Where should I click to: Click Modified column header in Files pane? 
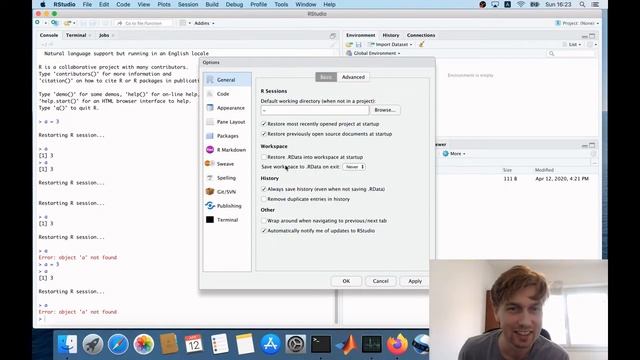point(544,170)
